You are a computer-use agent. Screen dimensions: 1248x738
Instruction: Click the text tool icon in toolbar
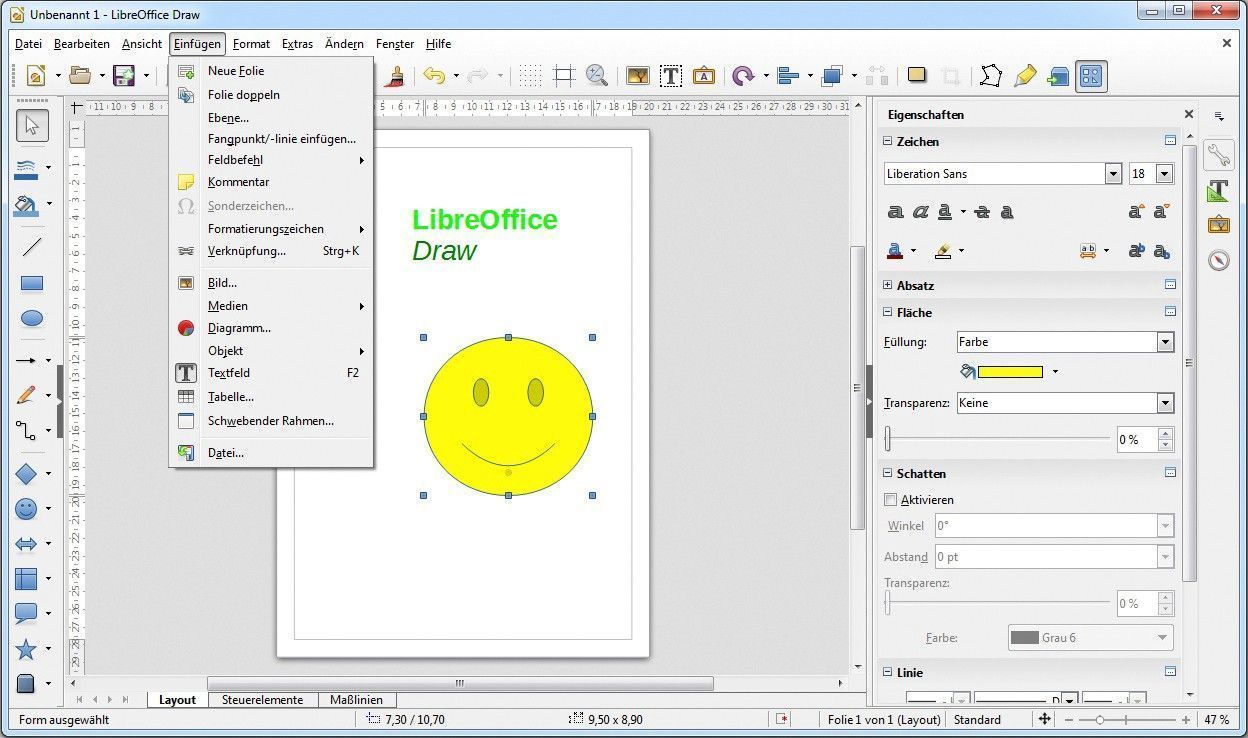[670, 76]
